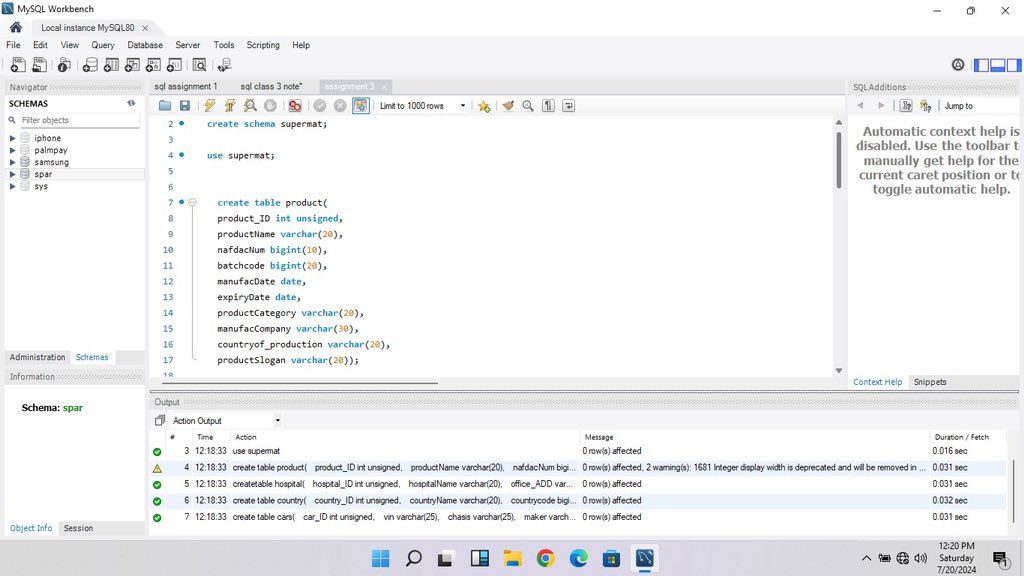Open Google Chrome from taskbar
Image resolution: width=1024 pixels, height=576 pixels.
(x=545, y=558)
